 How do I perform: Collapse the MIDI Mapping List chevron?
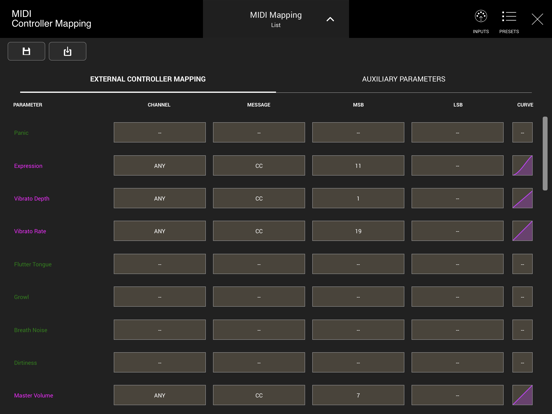point(330,19)
